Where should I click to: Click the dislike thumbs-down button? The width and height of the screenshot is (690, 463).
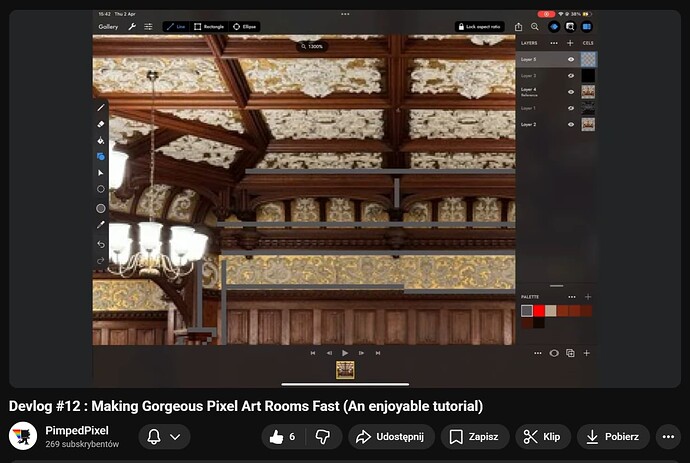click(322, 437)
